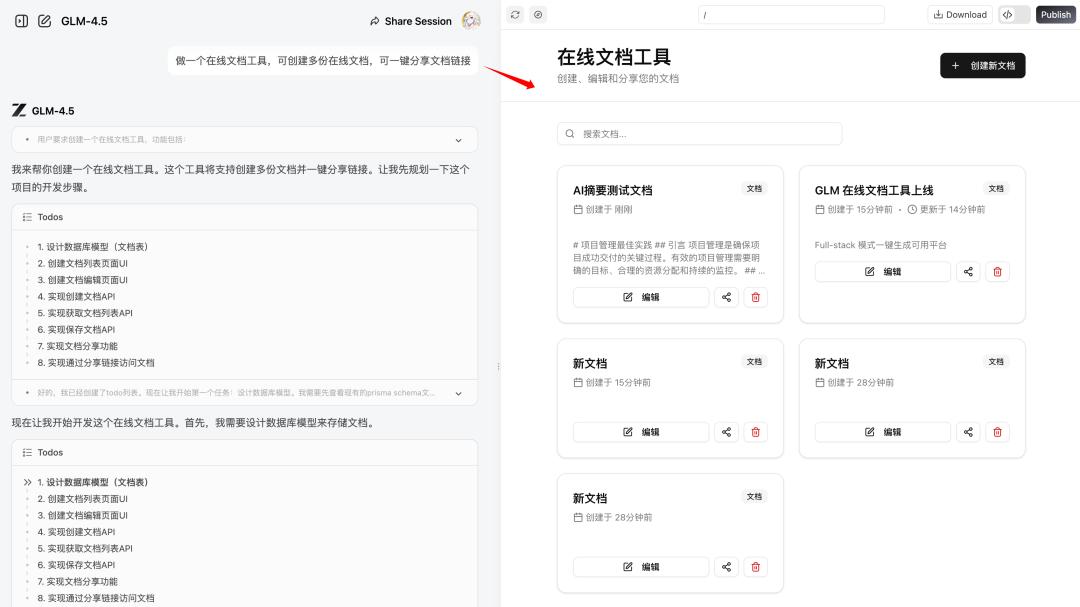The width and height of the screenshot is (1080, 607).
Task: Open the sidebar panel toggle icon
Action: [21, 21]
